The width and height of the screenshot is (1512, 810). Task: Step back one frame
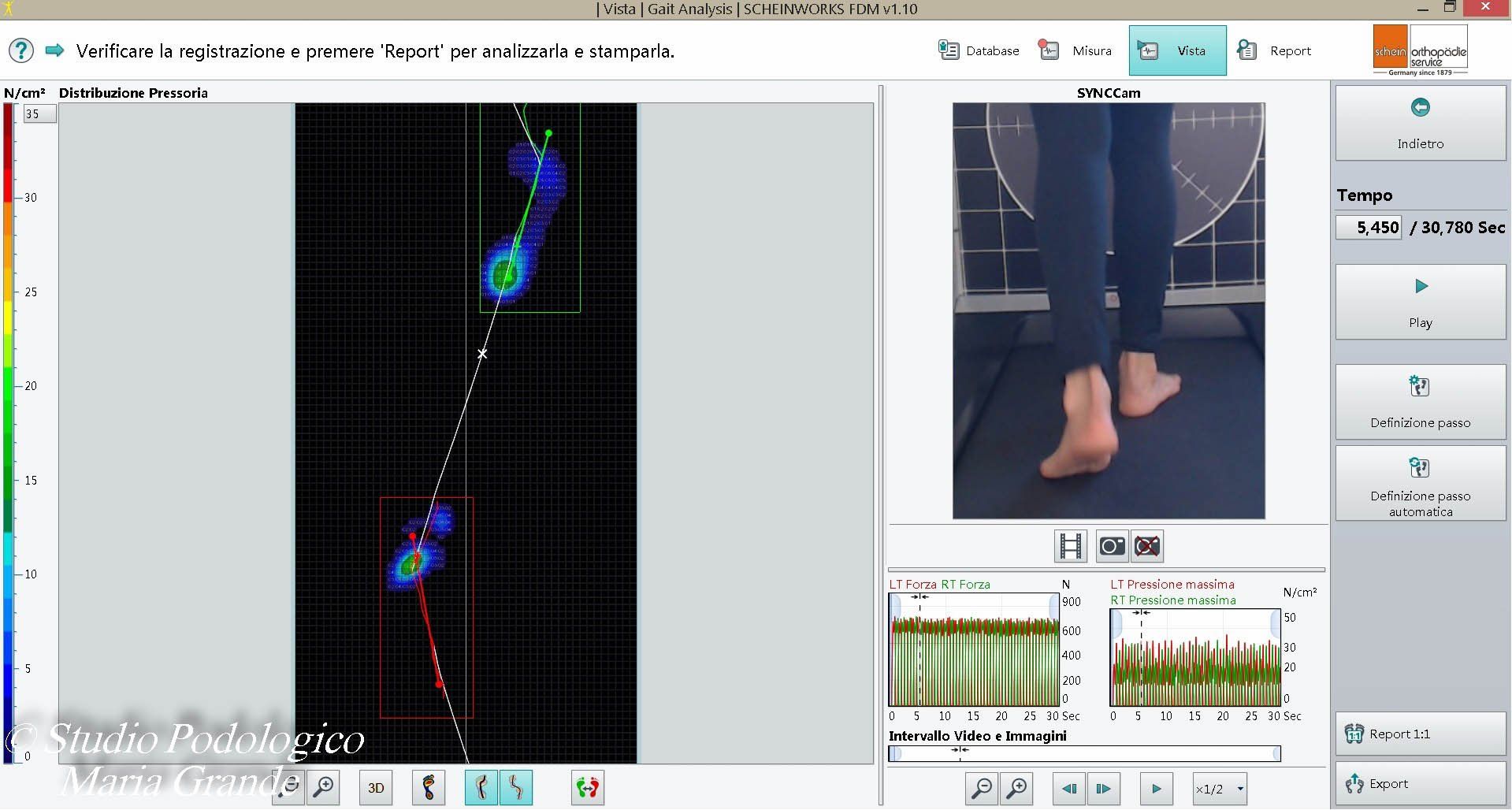point(1069,788)
